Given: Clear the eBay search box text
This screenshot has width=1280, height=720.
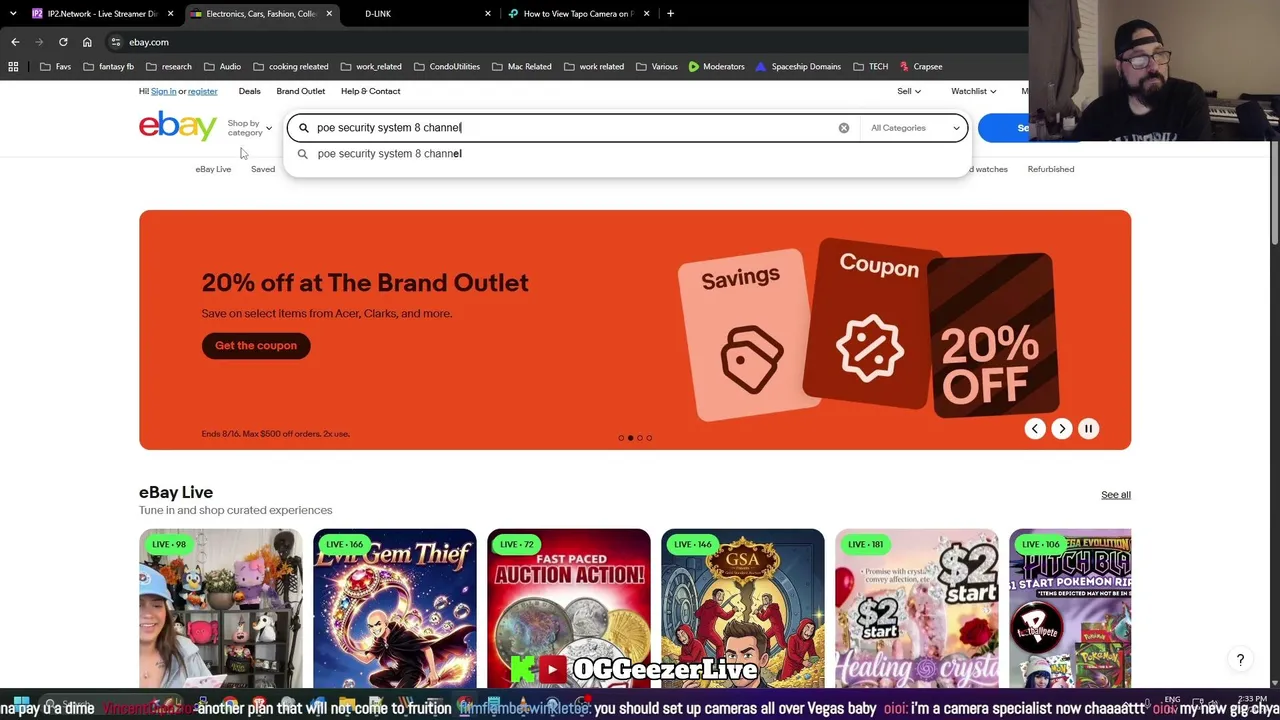Looking at the screenshot, I should click(844, 128).
